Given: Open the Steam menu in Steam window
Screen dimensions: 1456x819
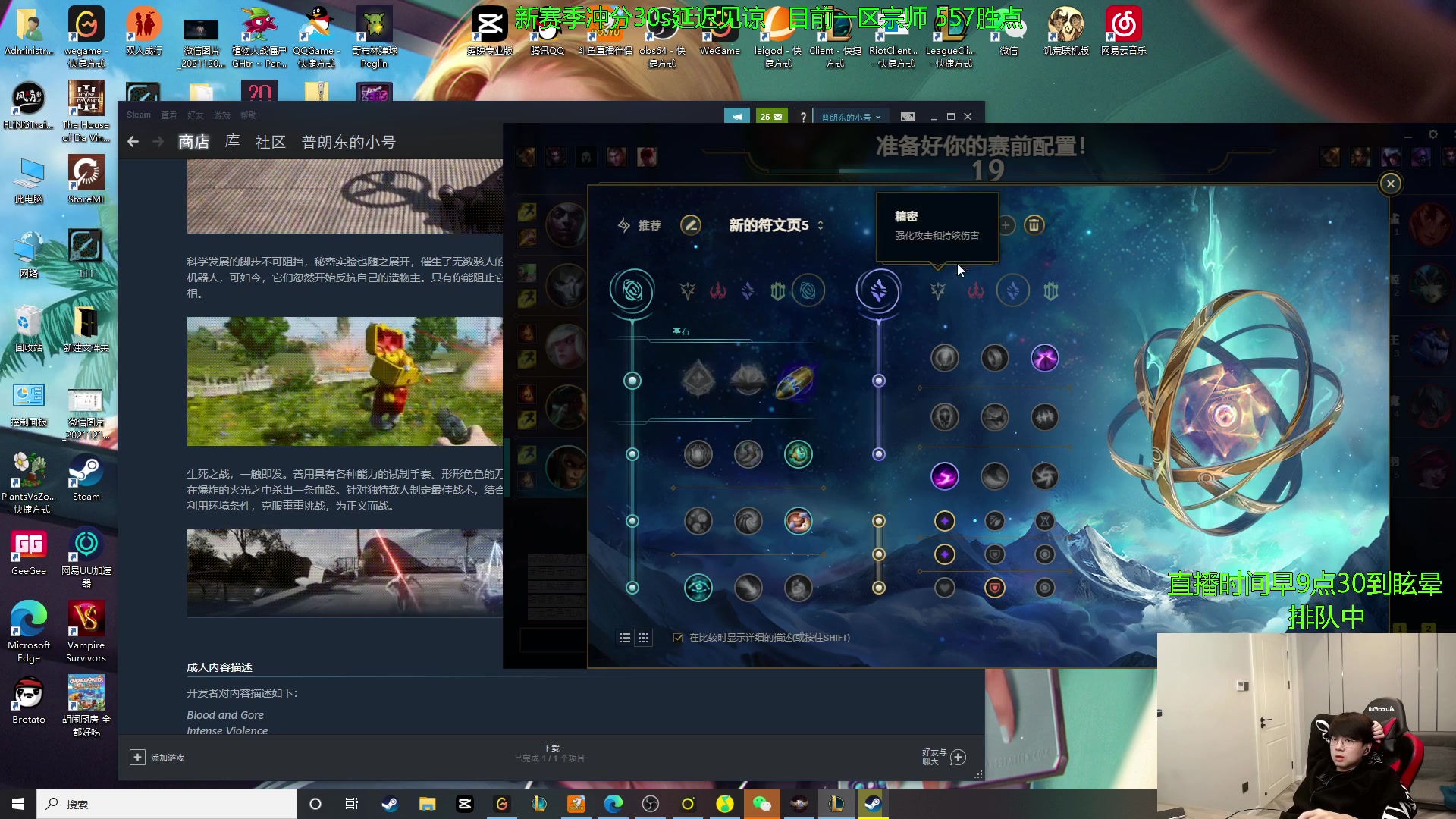Looking at the screenshot, I should [x=138, y=115].
